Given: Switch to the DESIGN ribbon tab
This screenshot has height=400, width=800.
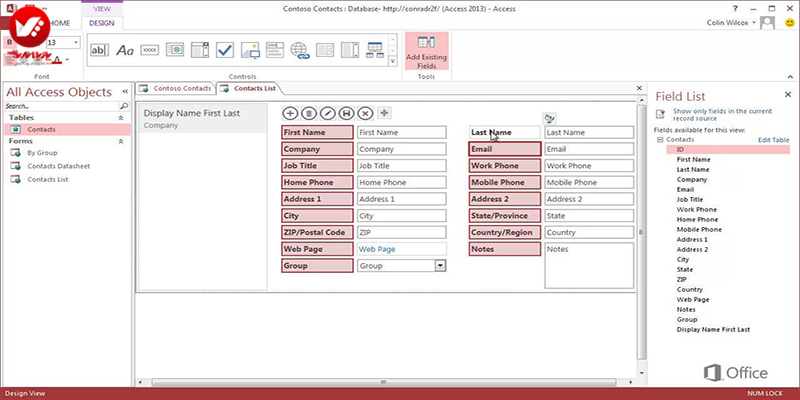Looking at the screenshot, I should tap(102, 23).
